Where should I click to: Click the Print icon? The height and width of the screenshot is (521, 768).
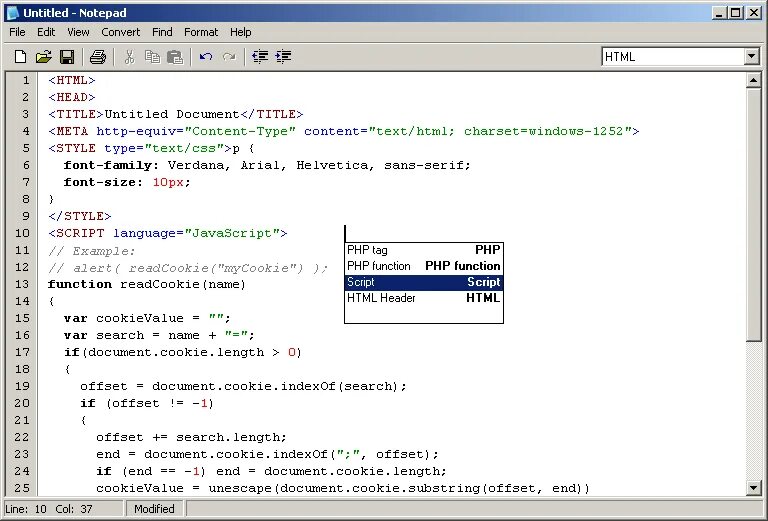point(97,57)
